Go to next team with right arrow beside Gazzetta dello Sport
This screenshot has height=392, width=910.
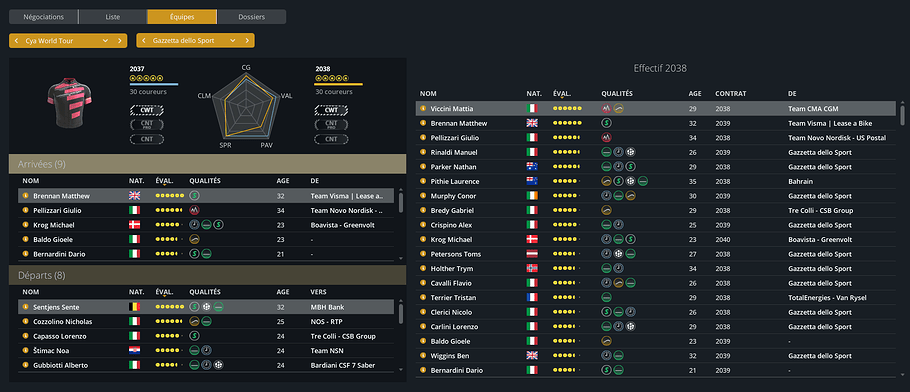[248, 41]
